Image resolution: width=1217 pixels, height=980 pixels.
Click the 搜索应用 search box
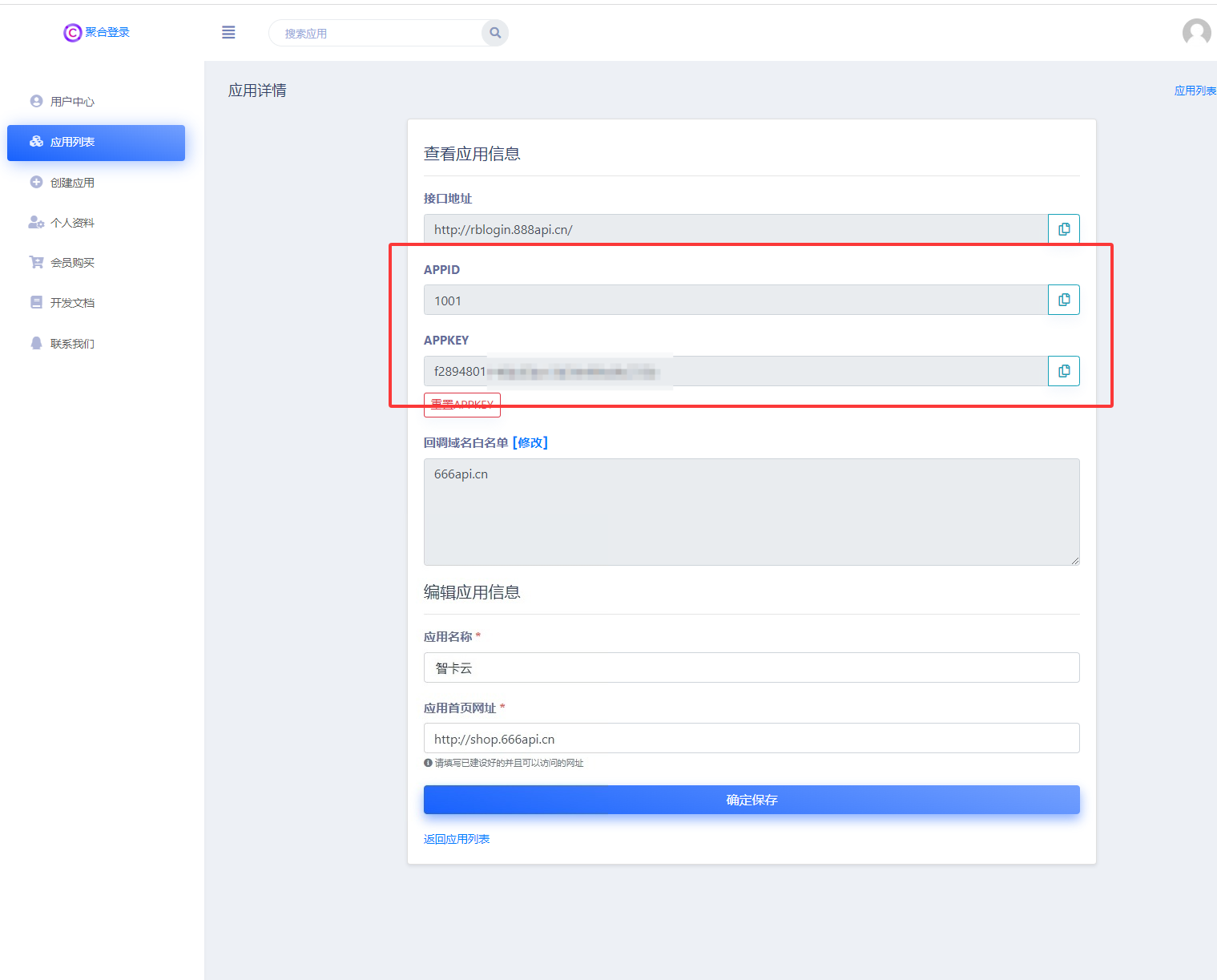click(377, 34)
